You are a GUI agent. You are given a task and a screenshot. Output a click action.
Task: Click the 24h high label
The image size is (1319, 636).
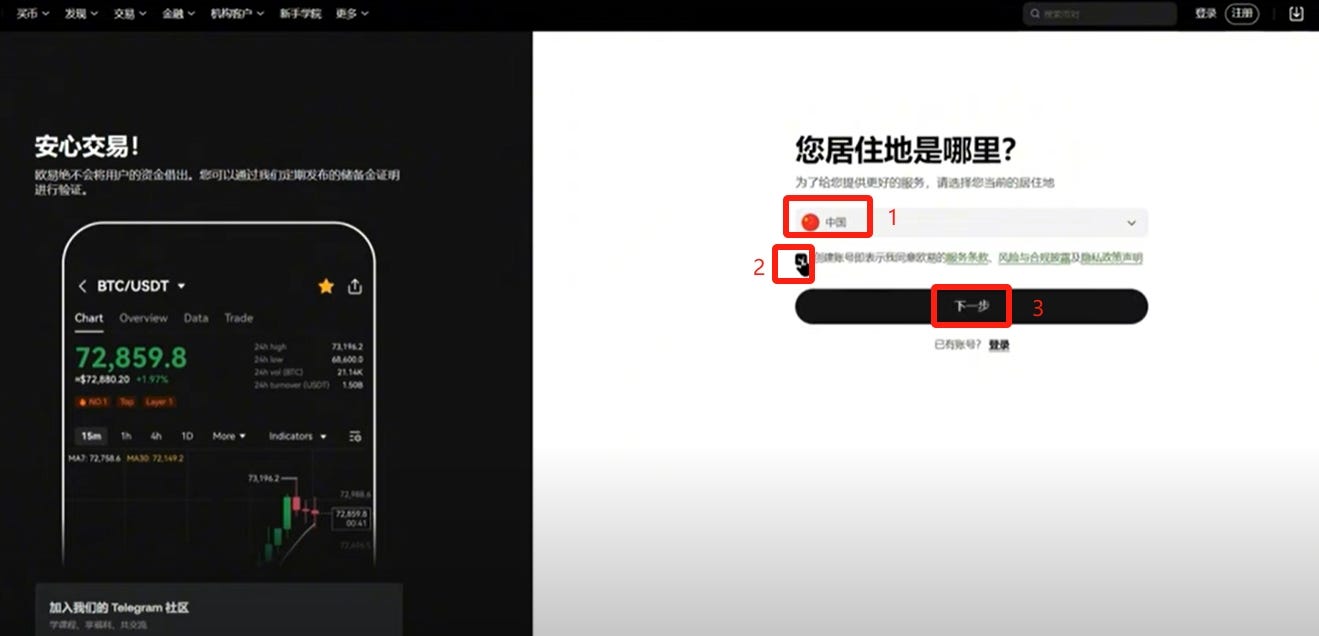click(x=270, y=347)
